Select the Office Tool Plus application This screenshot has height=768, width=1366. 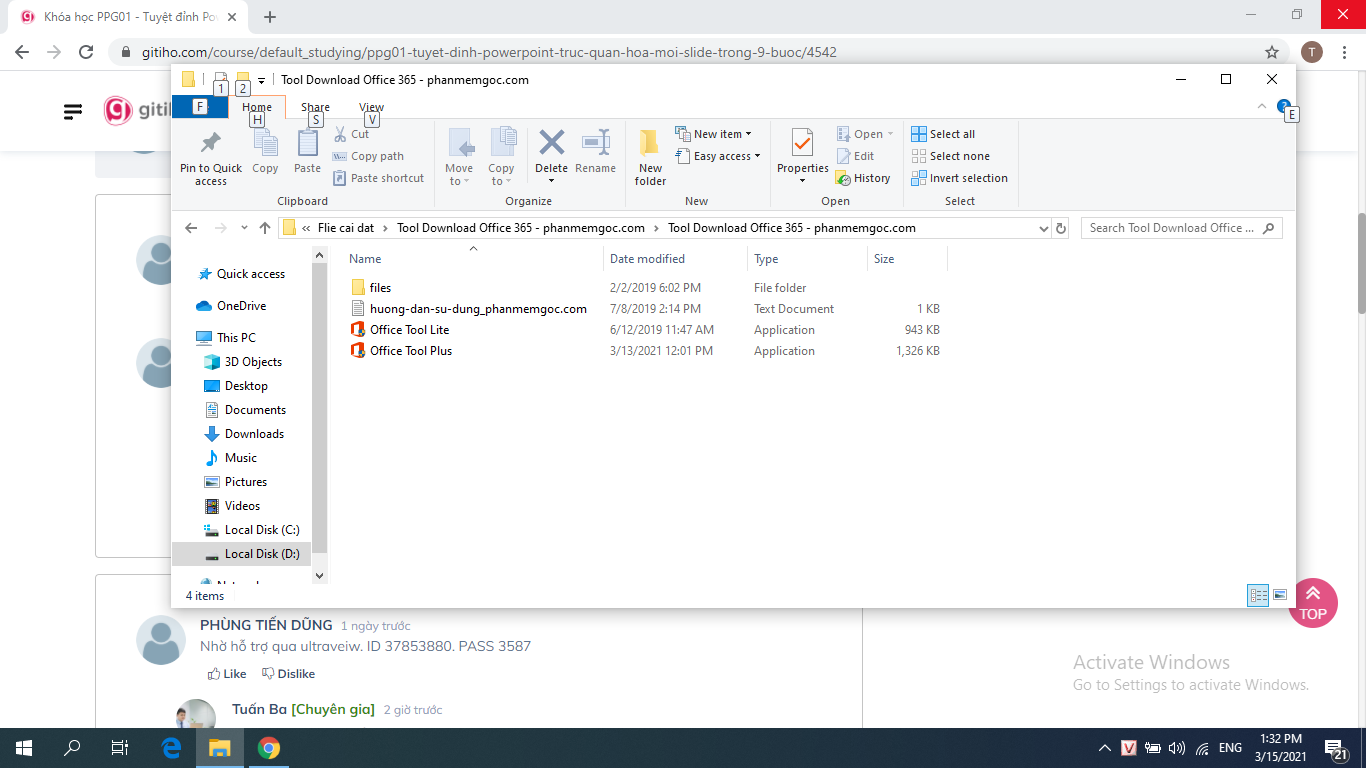pos(411,351)
